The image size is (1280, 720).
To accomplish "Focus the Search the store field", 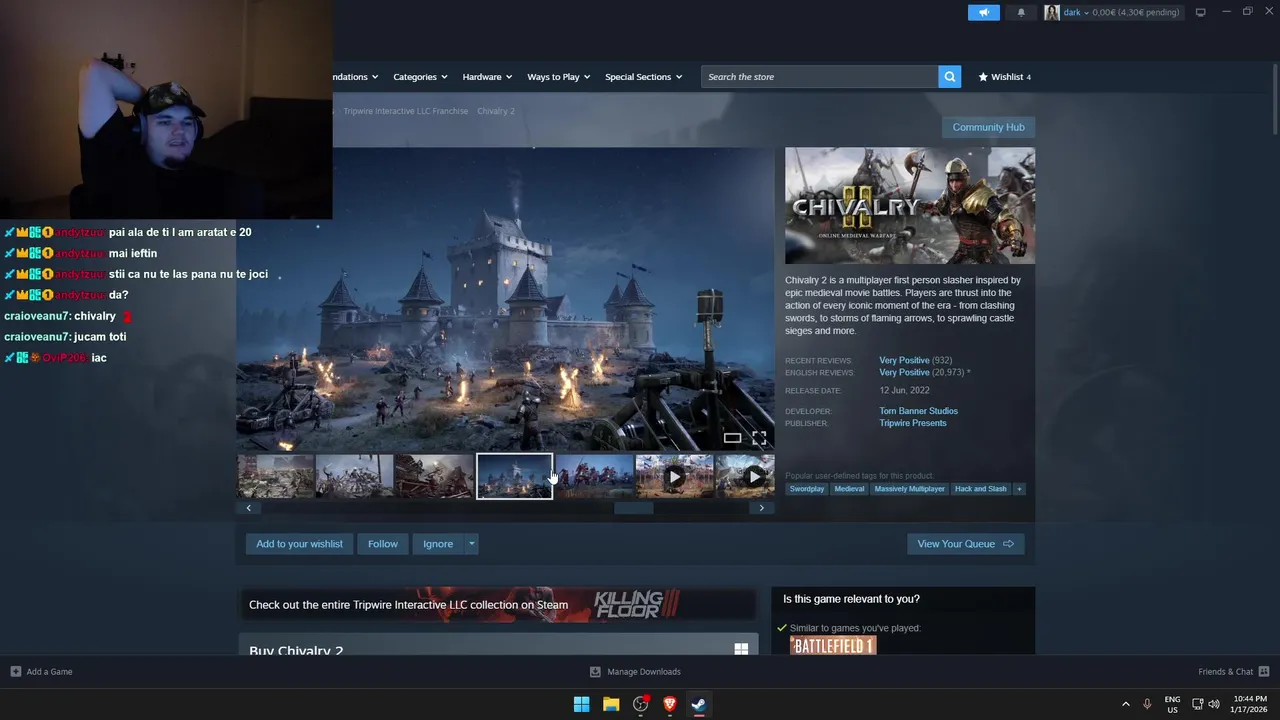I will click(x=820, y=77).
